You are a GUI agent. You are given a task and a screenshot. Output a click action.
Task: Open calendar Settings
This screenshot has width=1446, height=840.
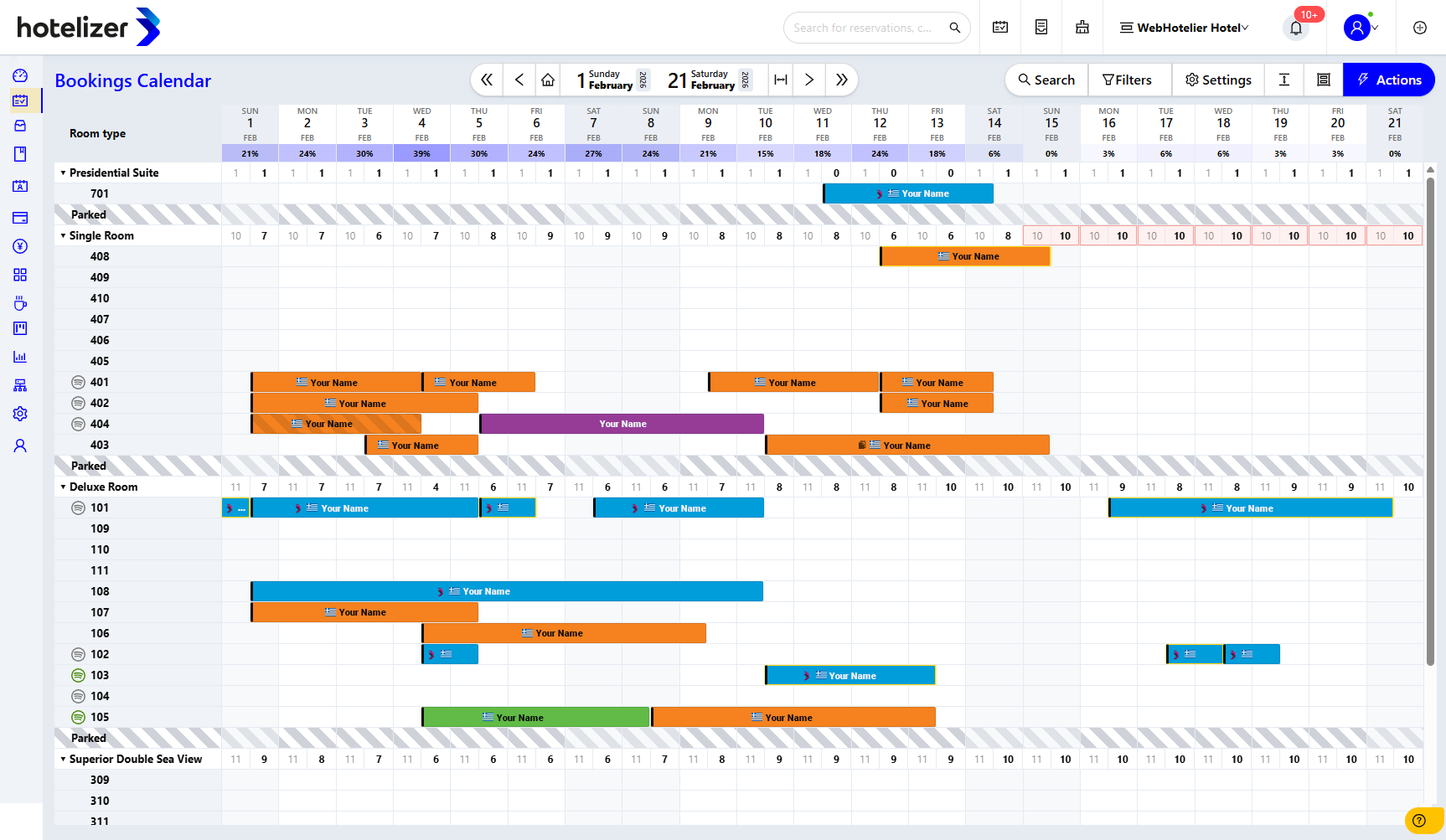[1217, 80]
